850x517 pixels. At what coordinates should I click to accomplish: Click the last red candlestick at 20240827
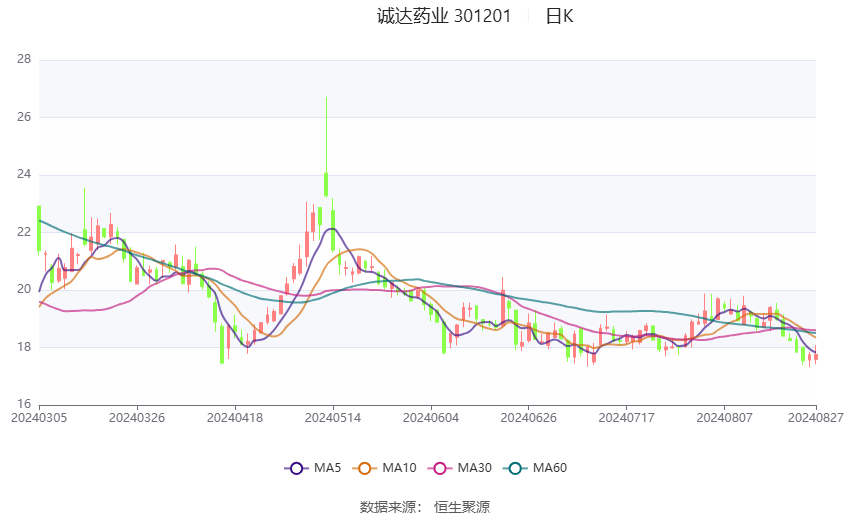point(815,356)
